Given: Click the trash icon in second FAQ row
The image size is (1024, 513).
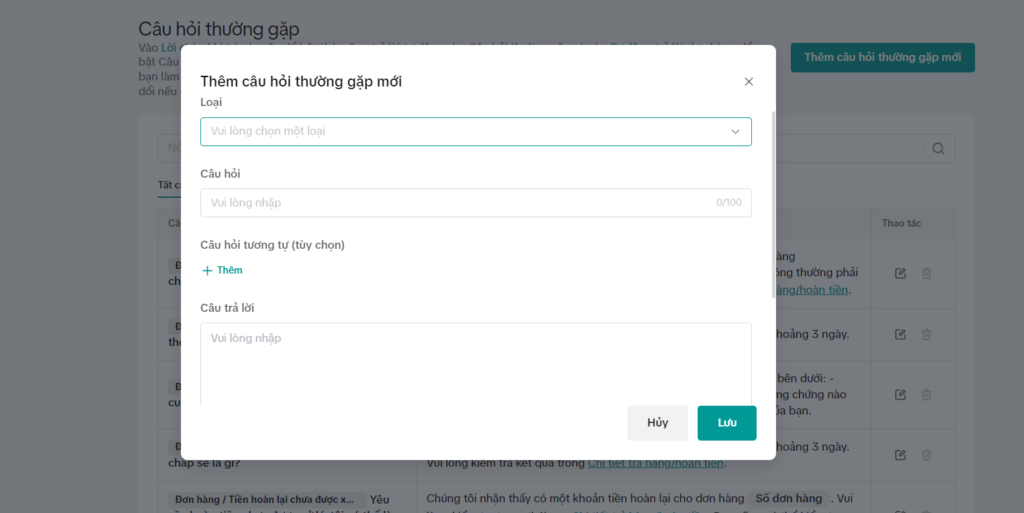Looking at the screenshot, I should click(x=926, y=334).
